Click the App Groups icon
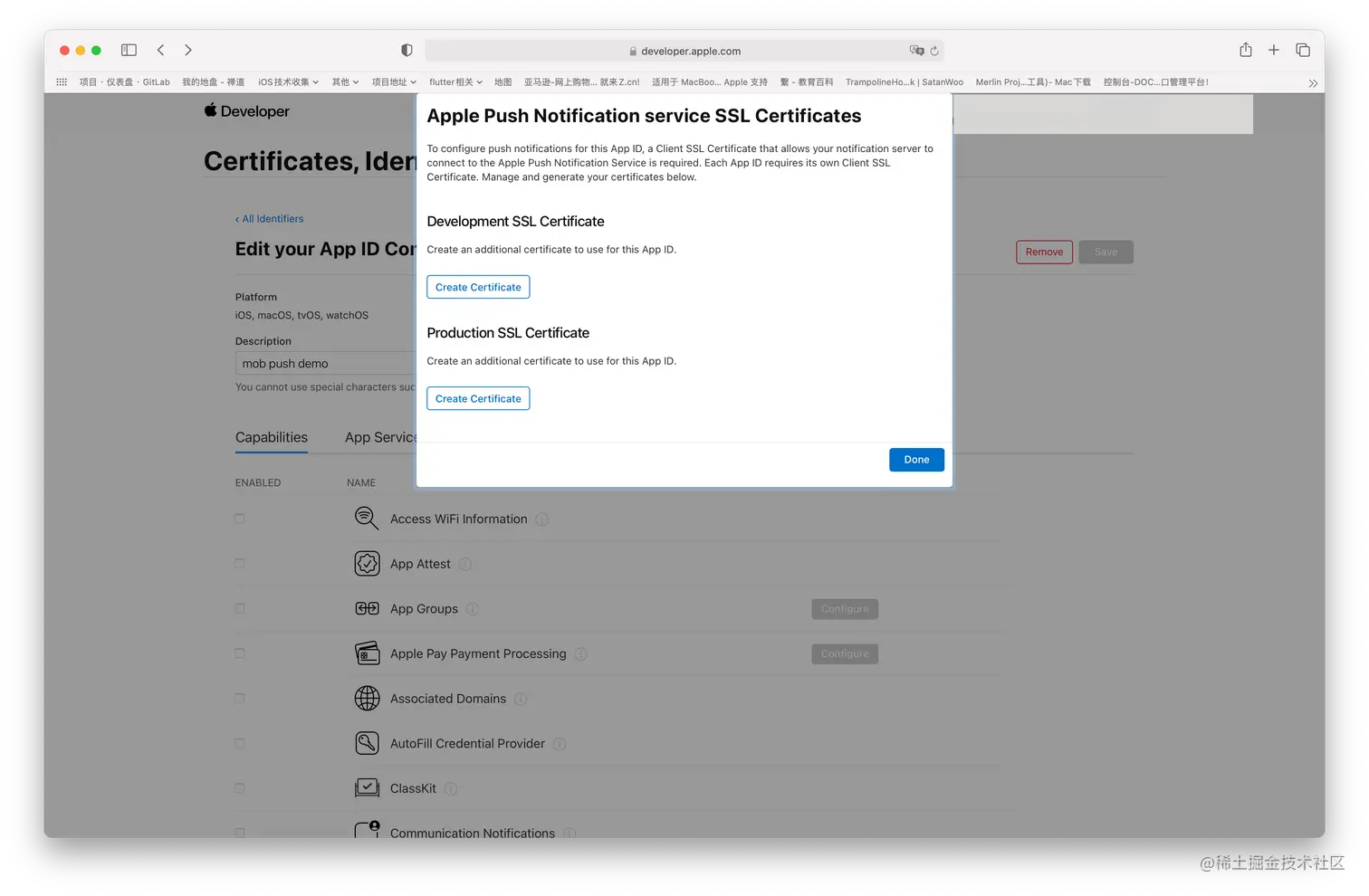 (x=367, y=608)
